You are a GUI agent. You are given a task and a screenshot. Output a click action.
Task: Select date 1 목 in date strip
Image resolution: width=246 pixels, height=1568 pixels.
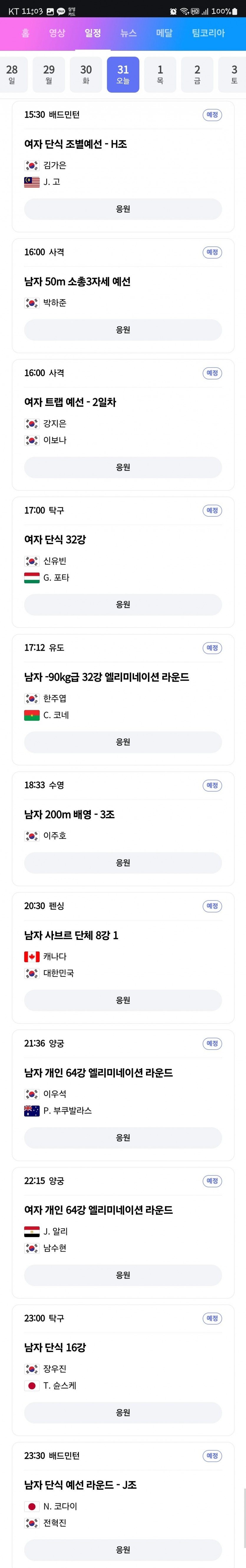(x=160, y=74)
